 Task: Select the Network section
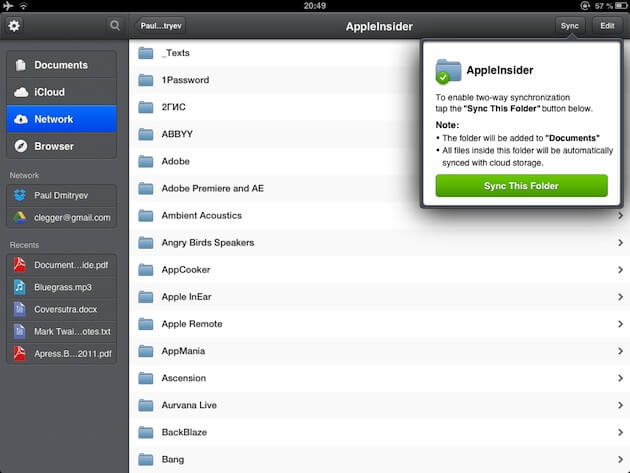point(61,119)
